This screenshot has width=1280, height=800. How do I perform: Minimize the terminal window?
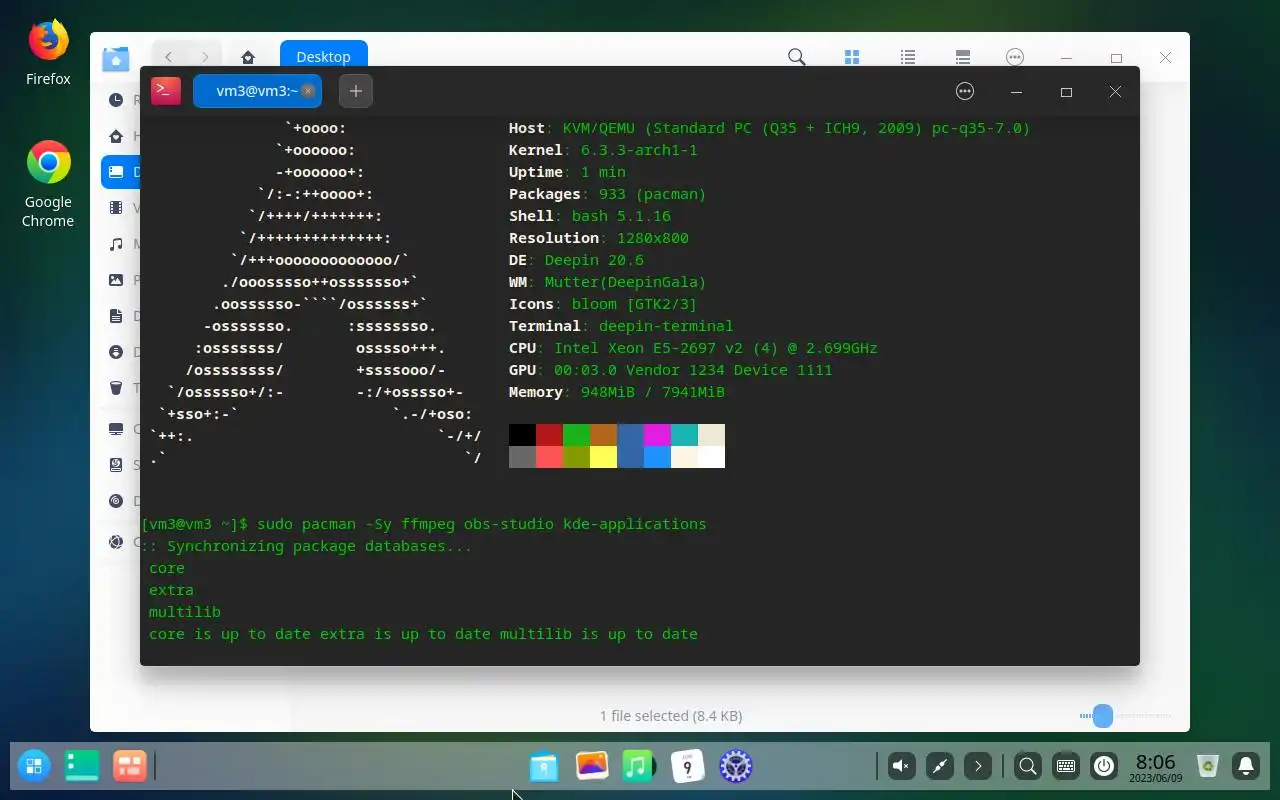[x=1016, y=91]
